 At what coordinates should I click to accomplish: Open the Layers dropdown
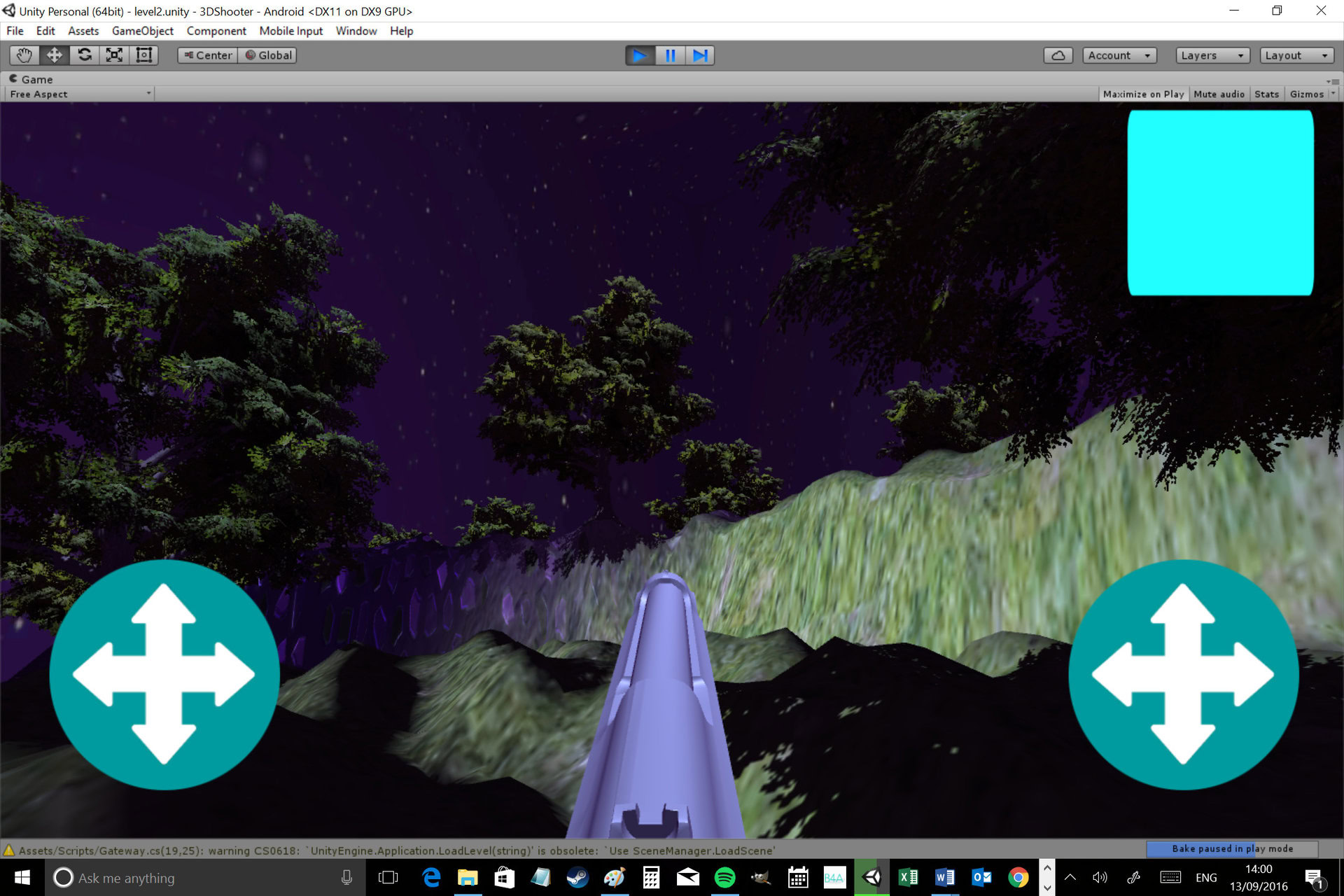(1211, 55)
